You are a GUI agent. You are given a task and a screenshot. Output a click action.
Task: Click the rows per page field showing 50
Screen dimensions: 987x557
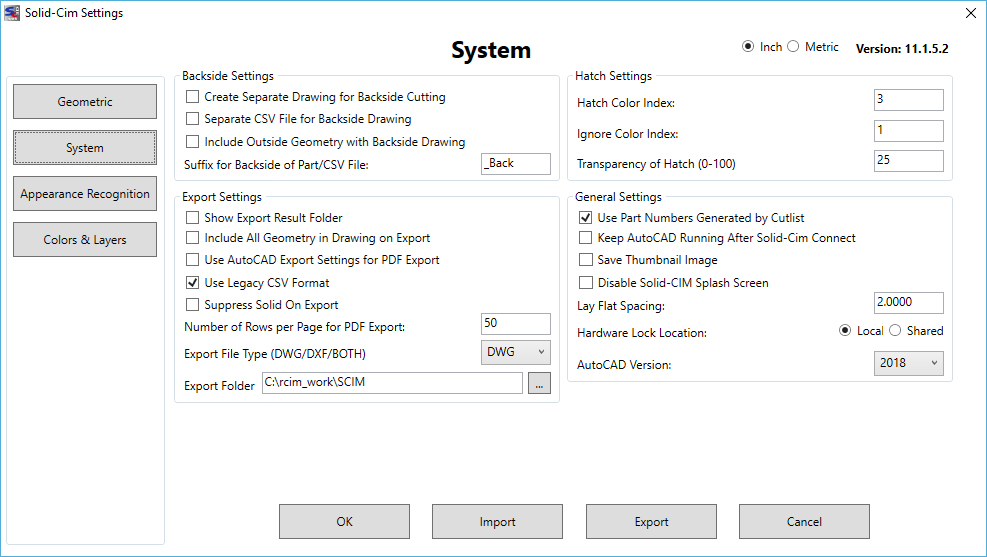pos(516,324)
